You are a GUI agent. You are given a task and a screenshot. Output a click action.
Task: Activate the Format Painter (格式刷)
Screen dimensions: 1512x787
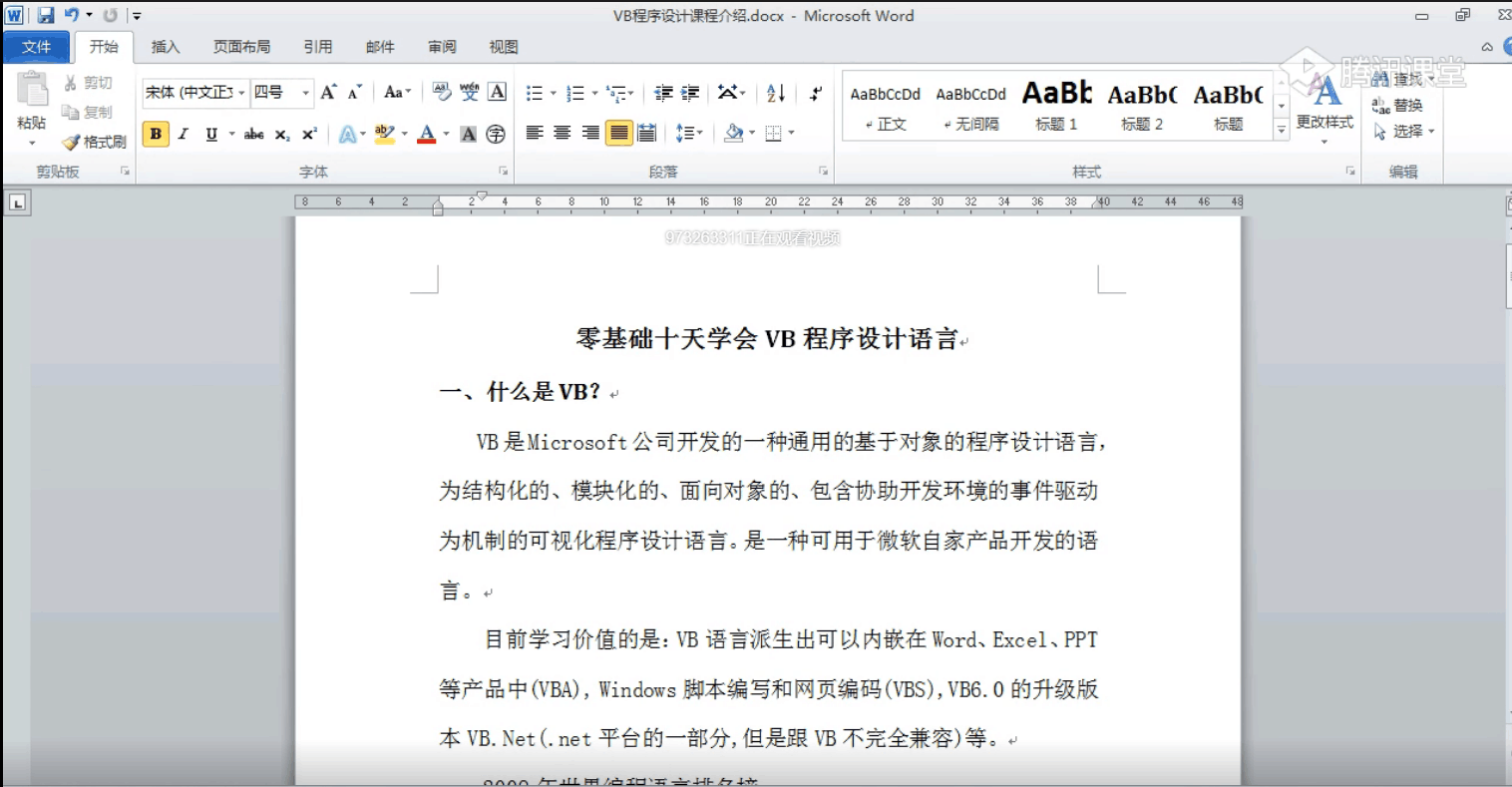[95, 142]
